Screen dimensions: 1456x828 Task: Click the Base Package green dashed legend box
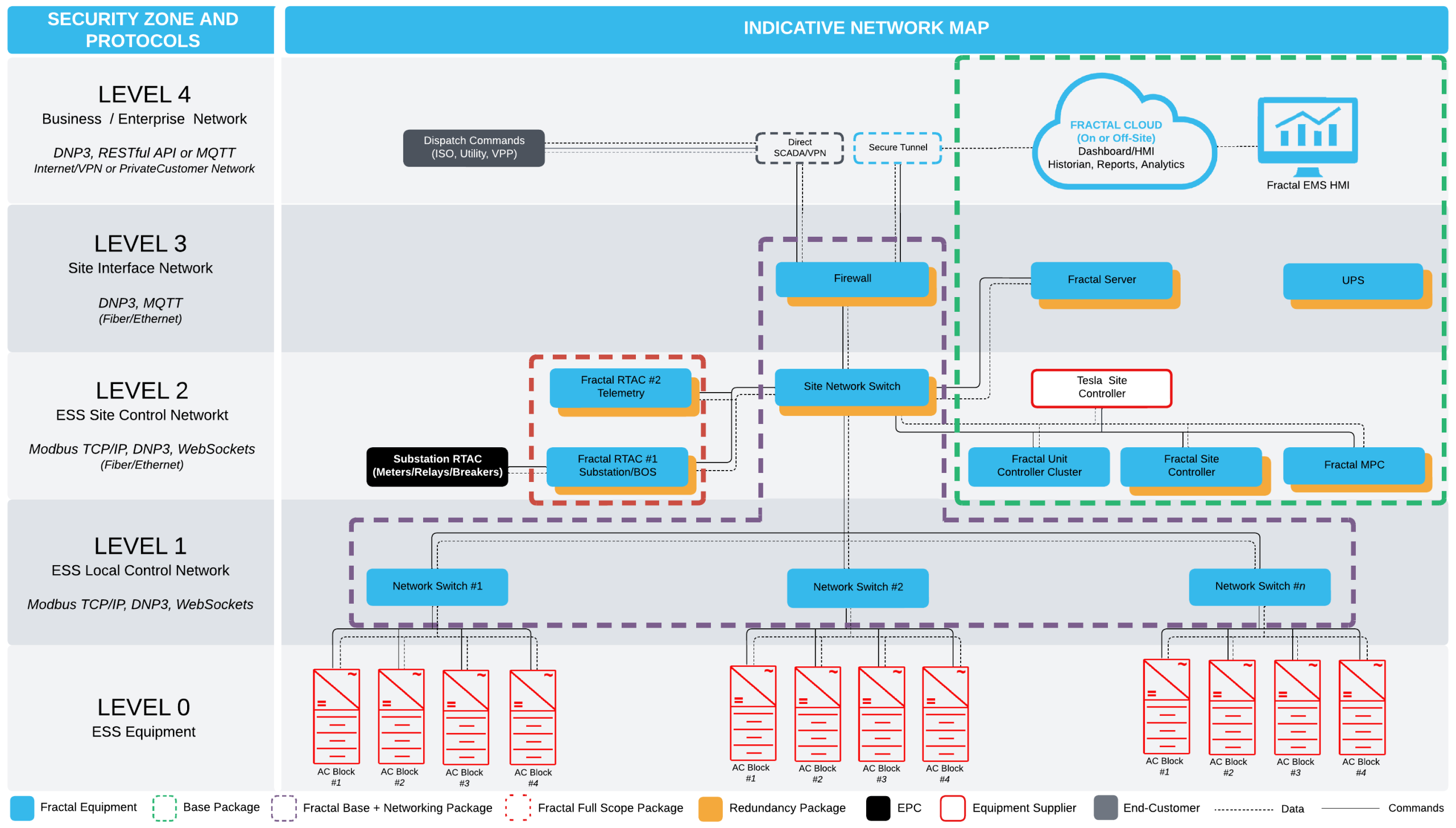[164, 808]
